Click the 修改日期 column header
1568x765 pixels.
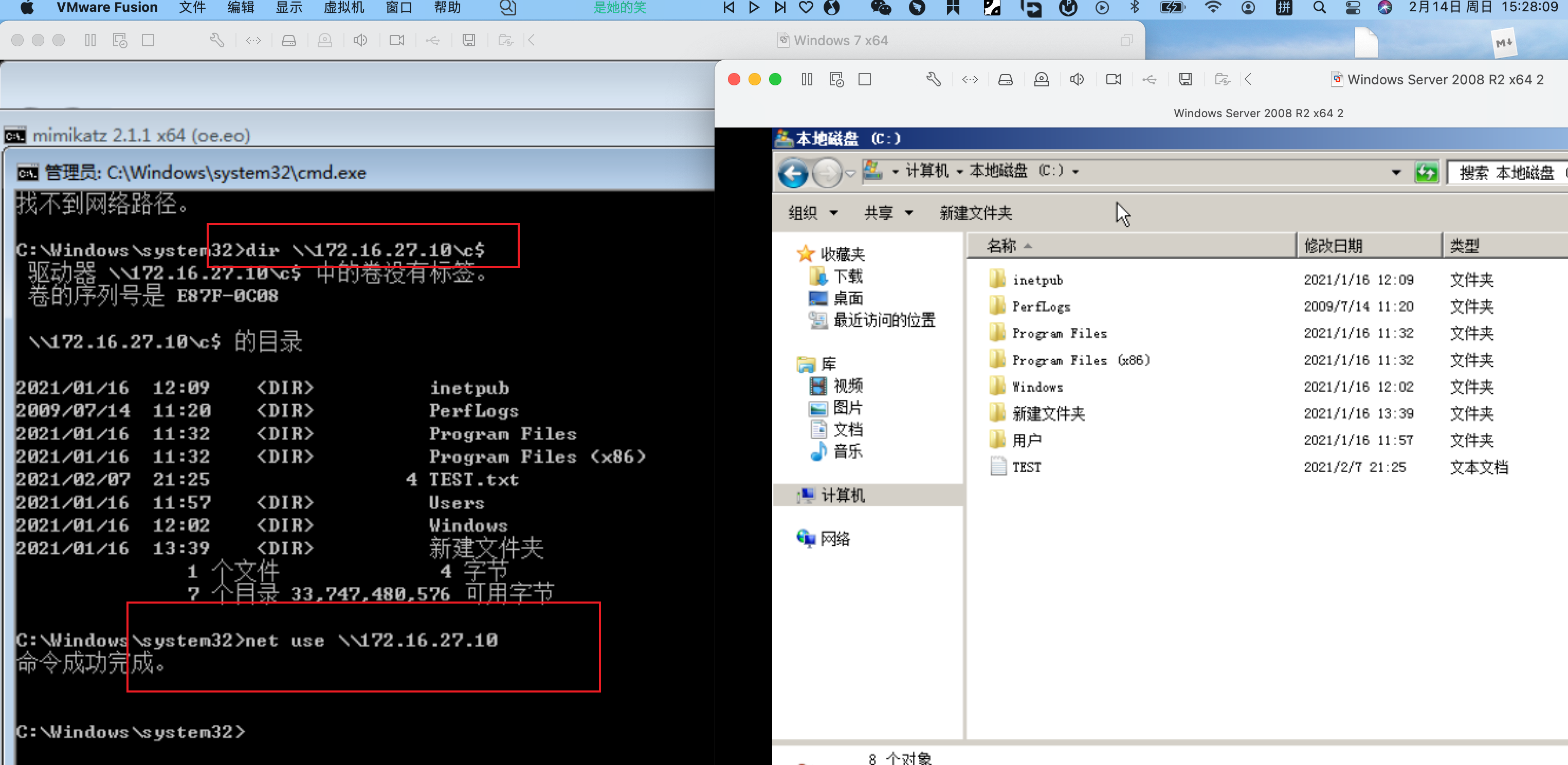pyautogui.click(x=1333, y=246)
